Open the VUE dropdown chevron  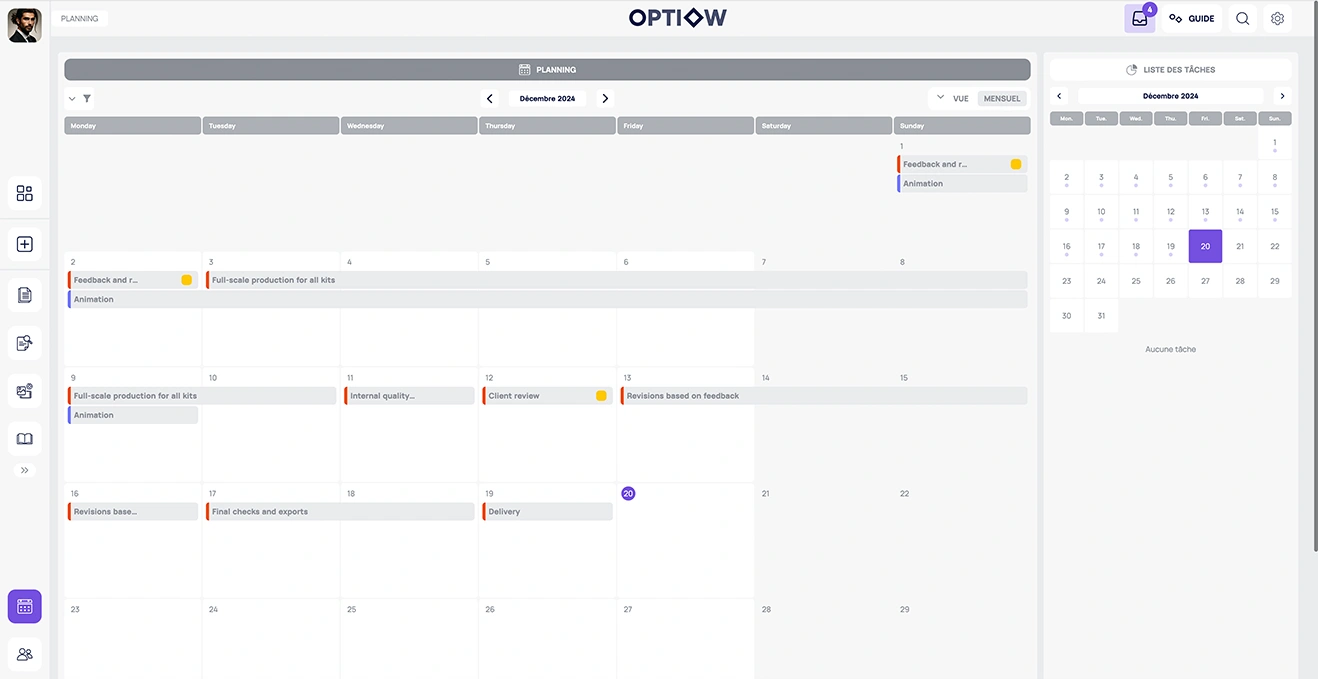(x=940, y=98)
